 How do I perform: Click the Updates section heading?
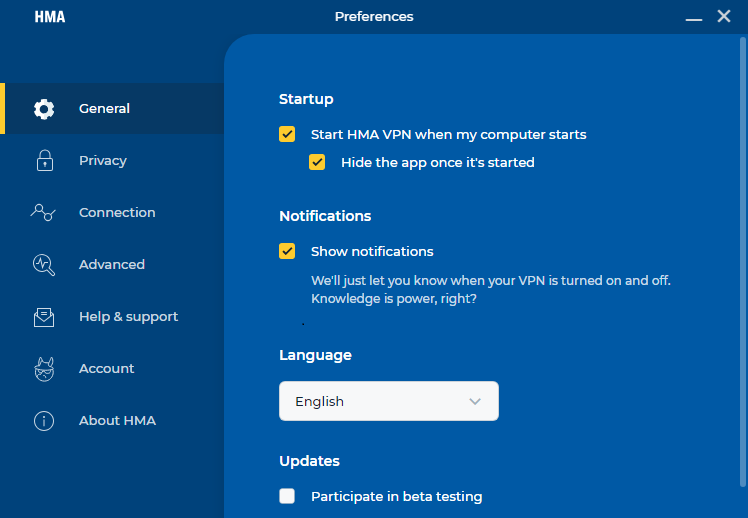[x=310, y=461]
